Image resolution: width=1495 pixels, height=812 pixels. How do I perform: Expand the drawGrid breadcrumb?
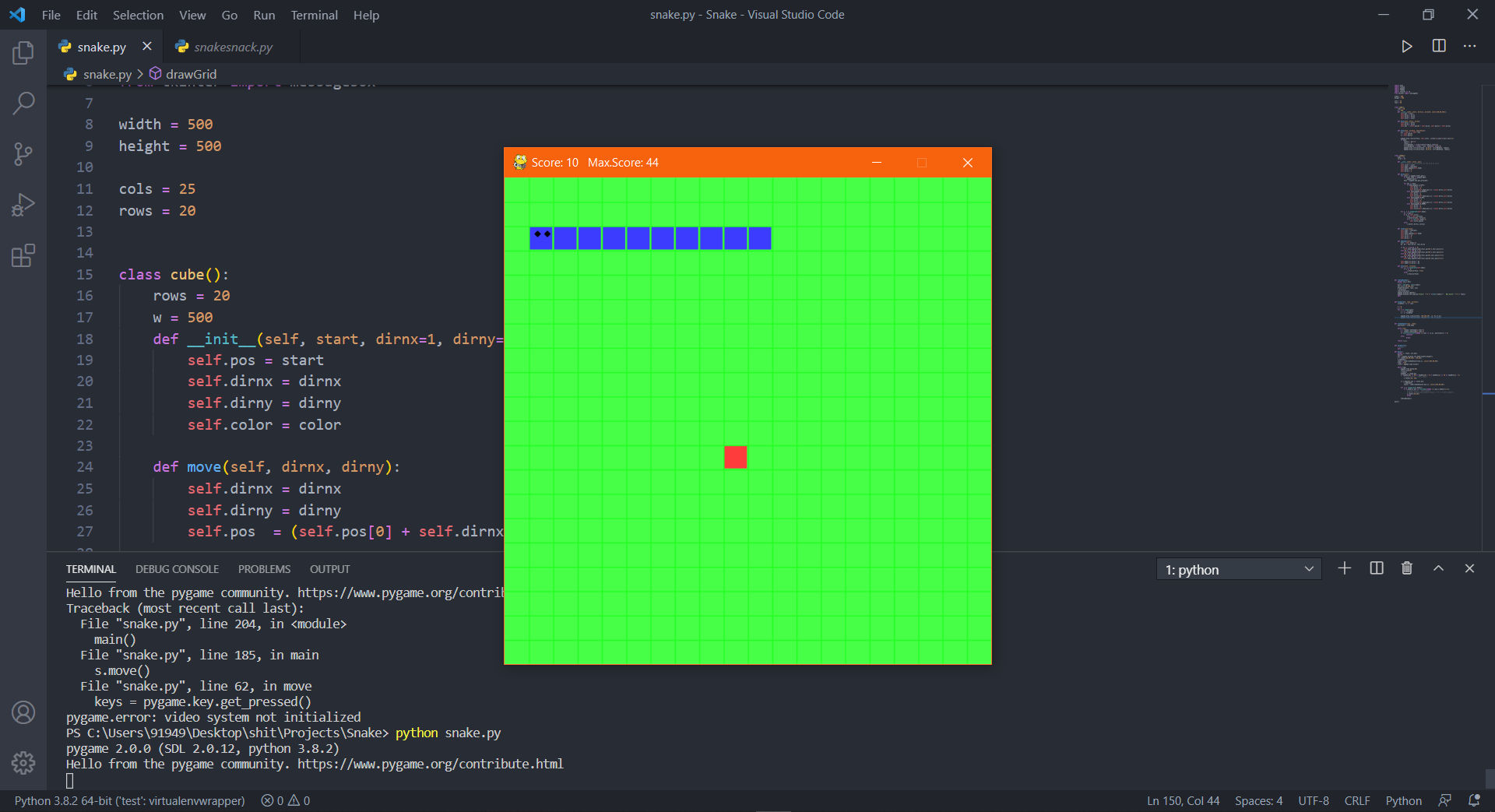[x=191, y=74]
